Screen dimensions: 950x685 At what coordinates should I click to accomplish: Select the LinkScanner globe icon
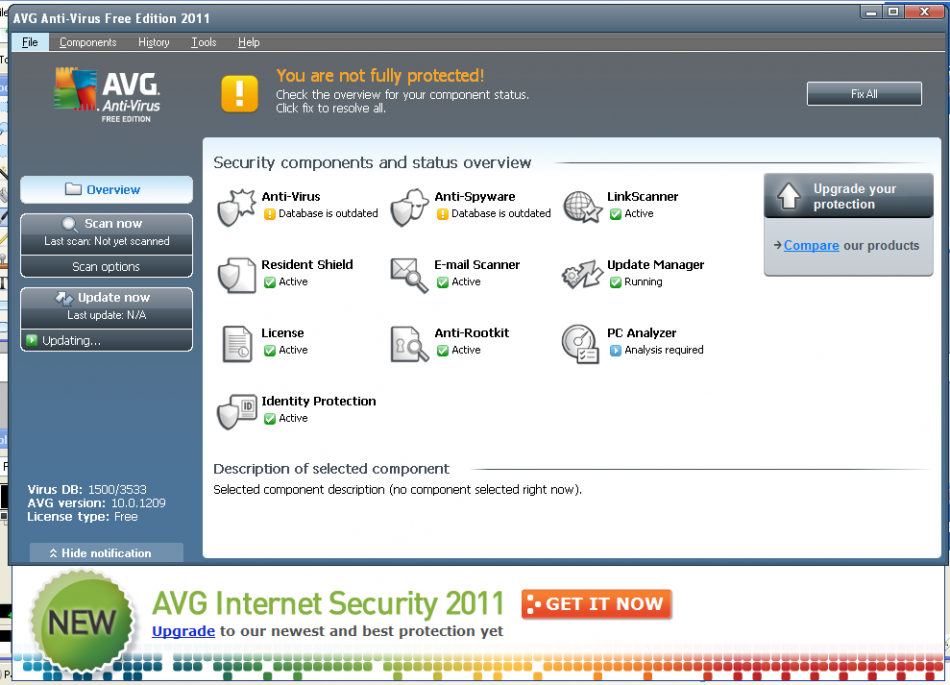coord(582,207)
